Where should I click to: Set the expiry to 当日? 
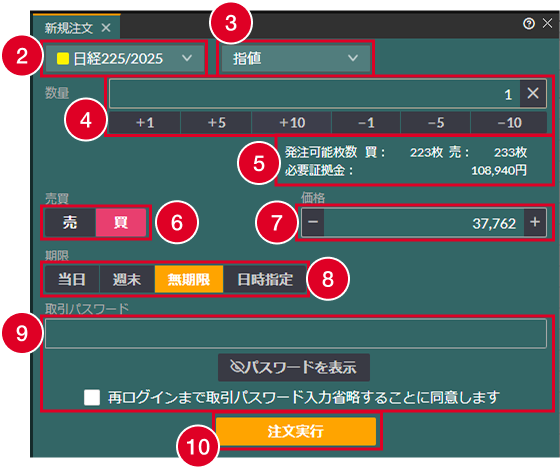(72, 279)
